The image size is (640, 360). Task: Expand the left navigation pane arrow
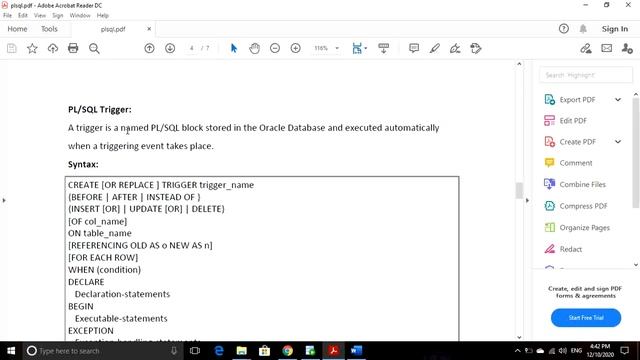click(x=4, y=200)
